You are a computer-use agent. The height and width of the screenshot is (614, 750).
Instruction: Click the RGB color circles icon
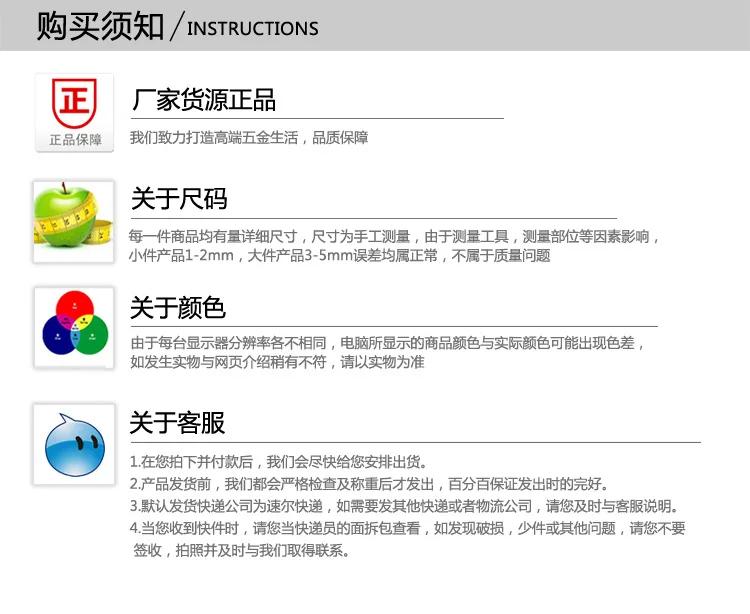(74, 328)
